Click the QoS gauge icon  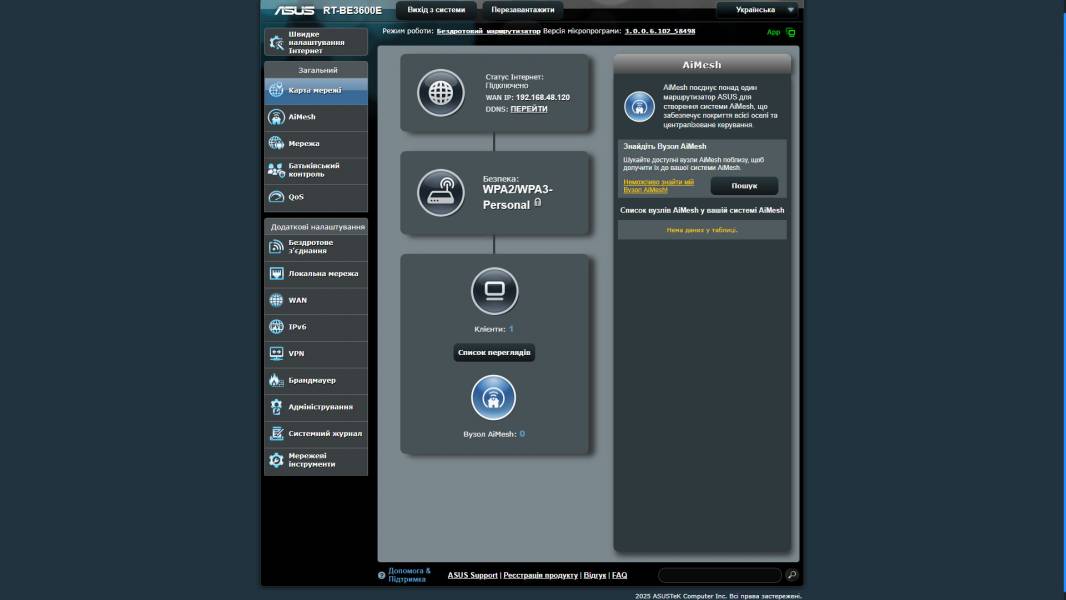tap(276, 196)
